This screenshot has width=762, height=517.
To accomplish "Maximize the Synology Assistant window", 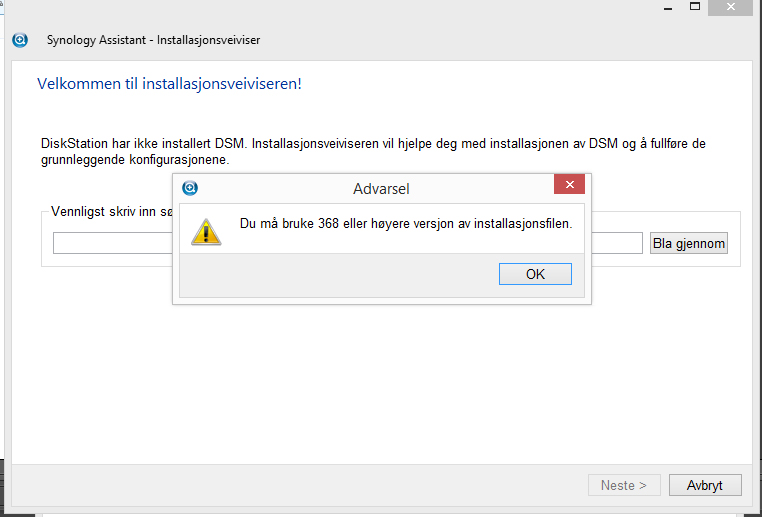I will pyautogui.click(x=695, y=7).
